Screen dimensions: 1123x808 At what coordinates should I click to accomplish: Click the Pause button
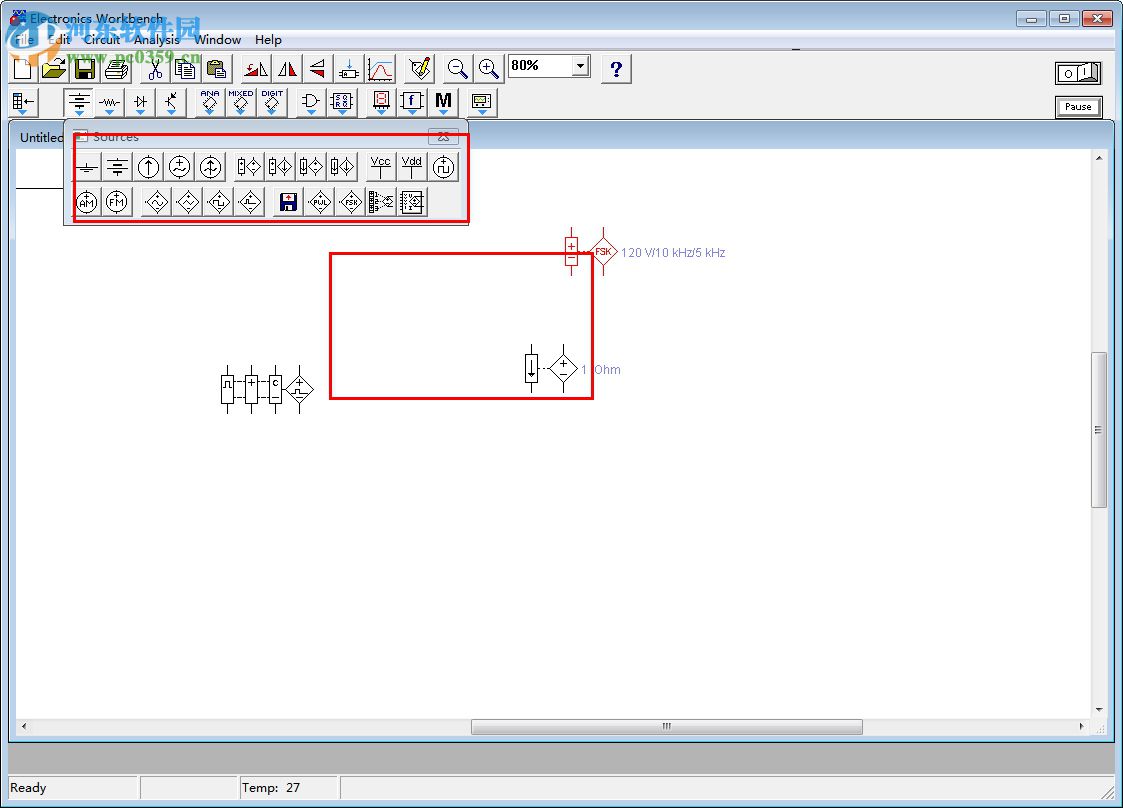coord(1078,106)
